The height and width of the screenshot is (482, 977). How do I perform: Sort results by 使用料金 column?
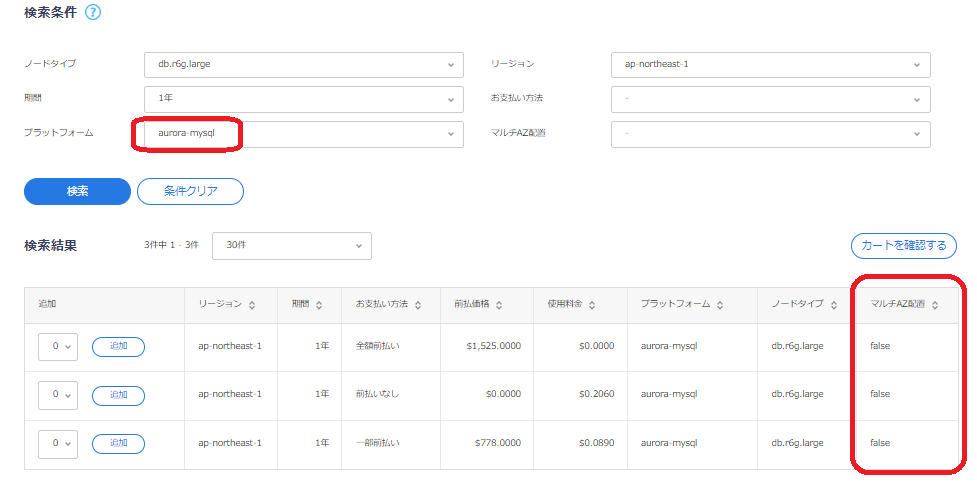(x=592, y=305)
